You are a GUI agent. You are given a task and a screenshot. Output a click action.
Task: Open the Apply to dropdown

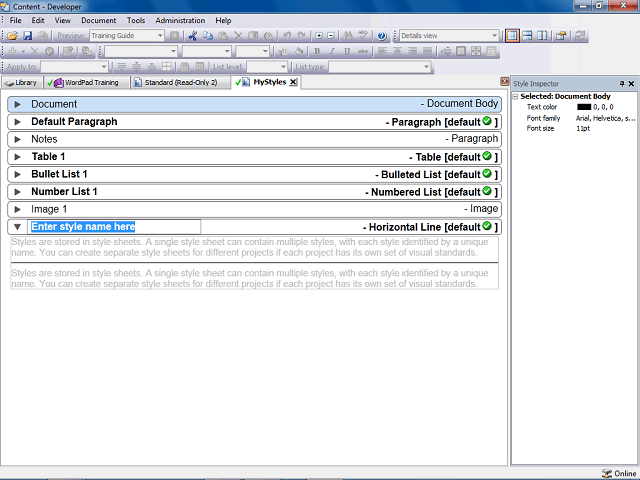pyautogui.click(x=104, y=67)
